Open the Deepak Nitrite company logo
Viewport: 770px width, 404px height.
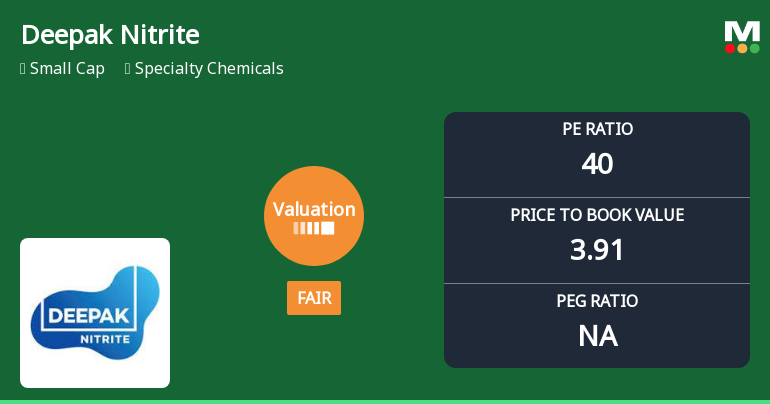[95, 313]
